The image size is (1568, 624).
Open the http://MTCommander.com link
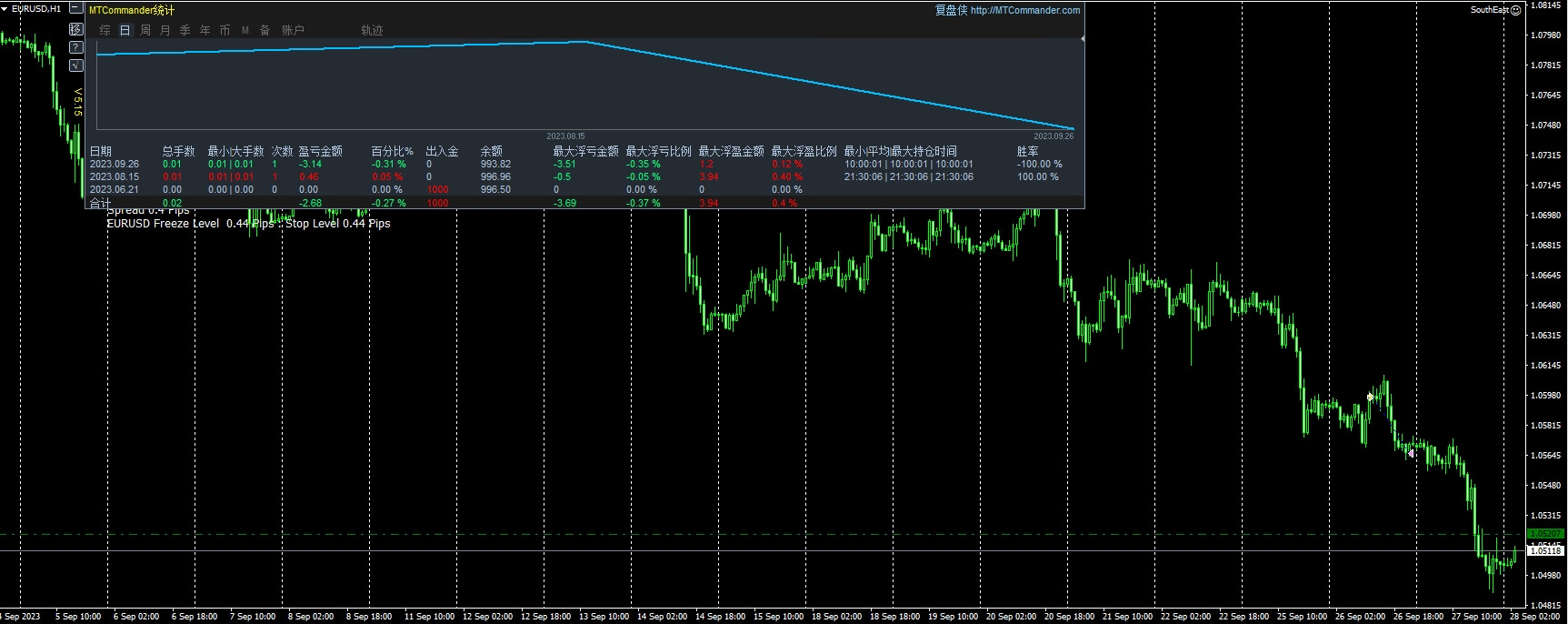point(1025,10)
